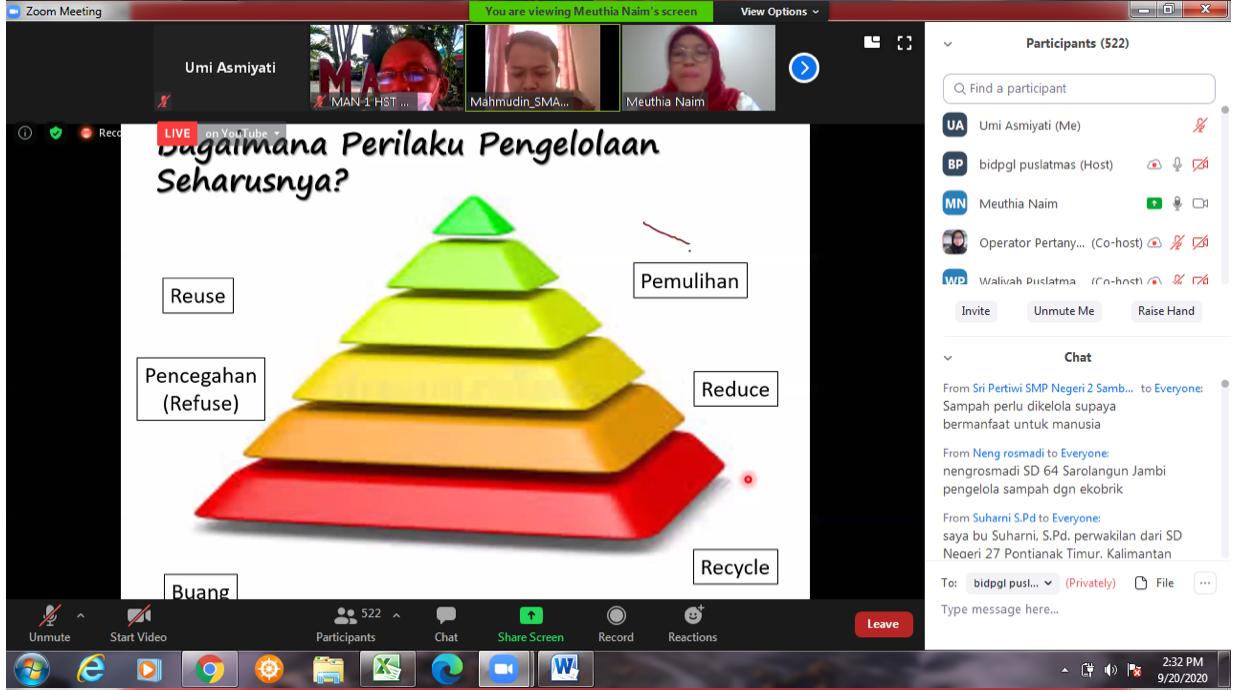Viewport: 1242px width, 690px height.
Task: Click the Raise Hand button
Action: [x=1166, y=311]
